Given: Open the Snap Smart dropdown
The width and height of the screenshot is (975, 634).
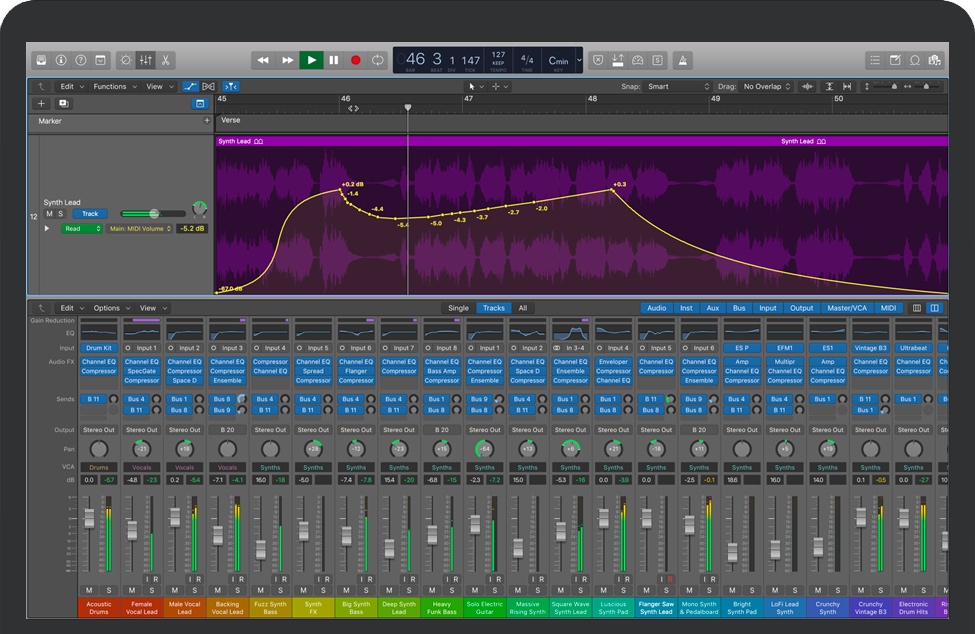Looking at the screenshot, I should pos(677,87).
